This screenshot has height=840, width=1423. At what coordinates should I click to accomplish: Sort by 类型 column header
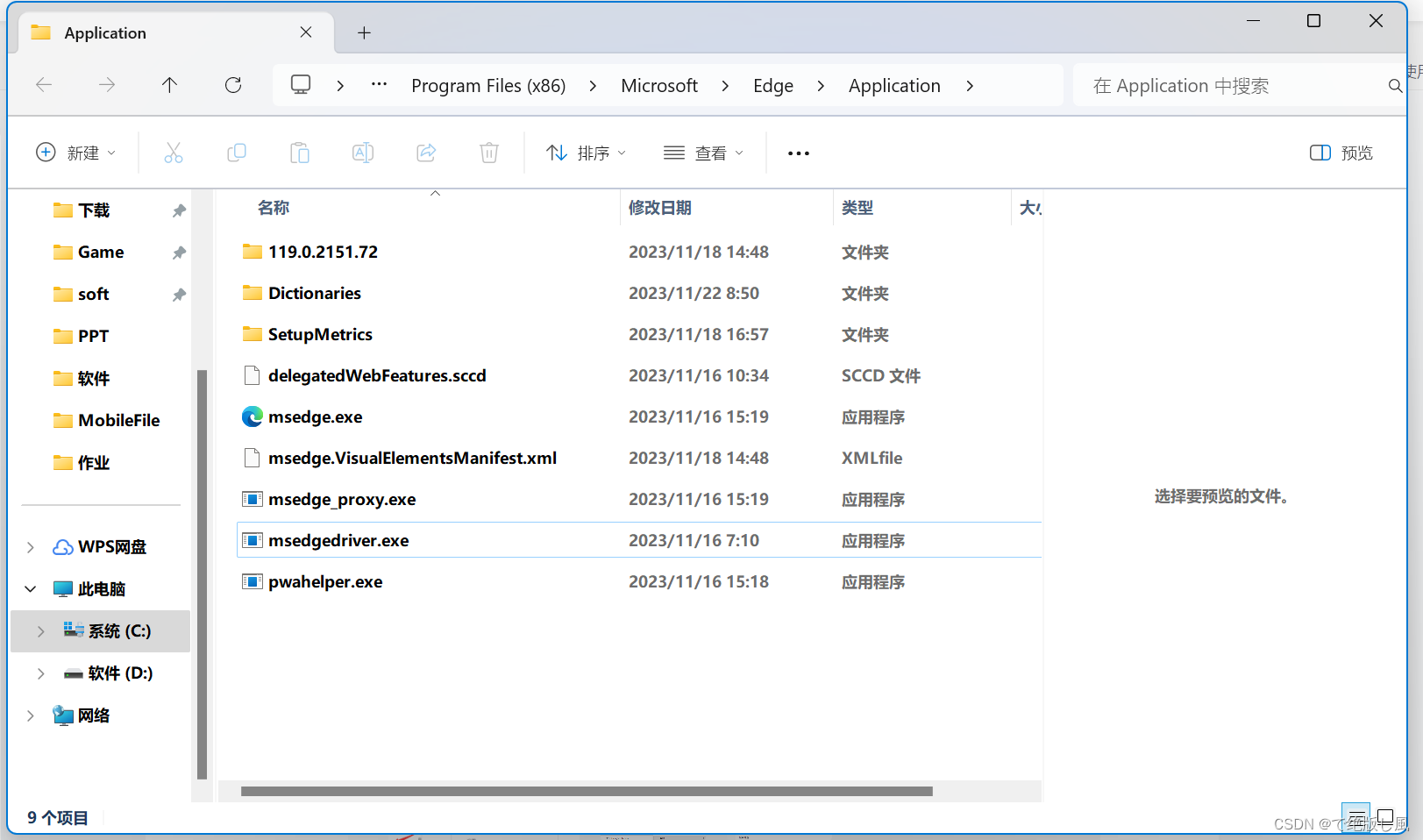[x=857, y=208]
